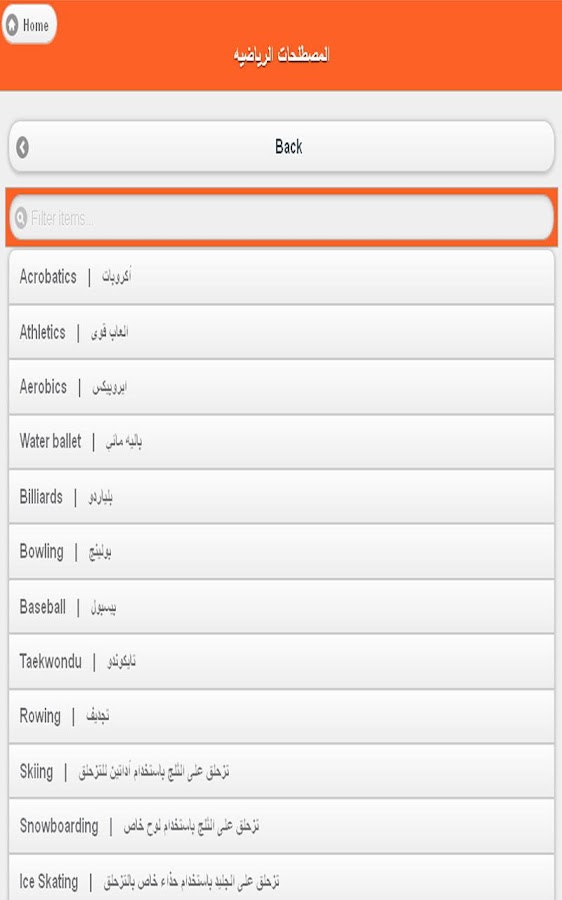Click the Home button label
This screenshot has height=900, width=562.
pyautogui.click(x=36, y=25)
